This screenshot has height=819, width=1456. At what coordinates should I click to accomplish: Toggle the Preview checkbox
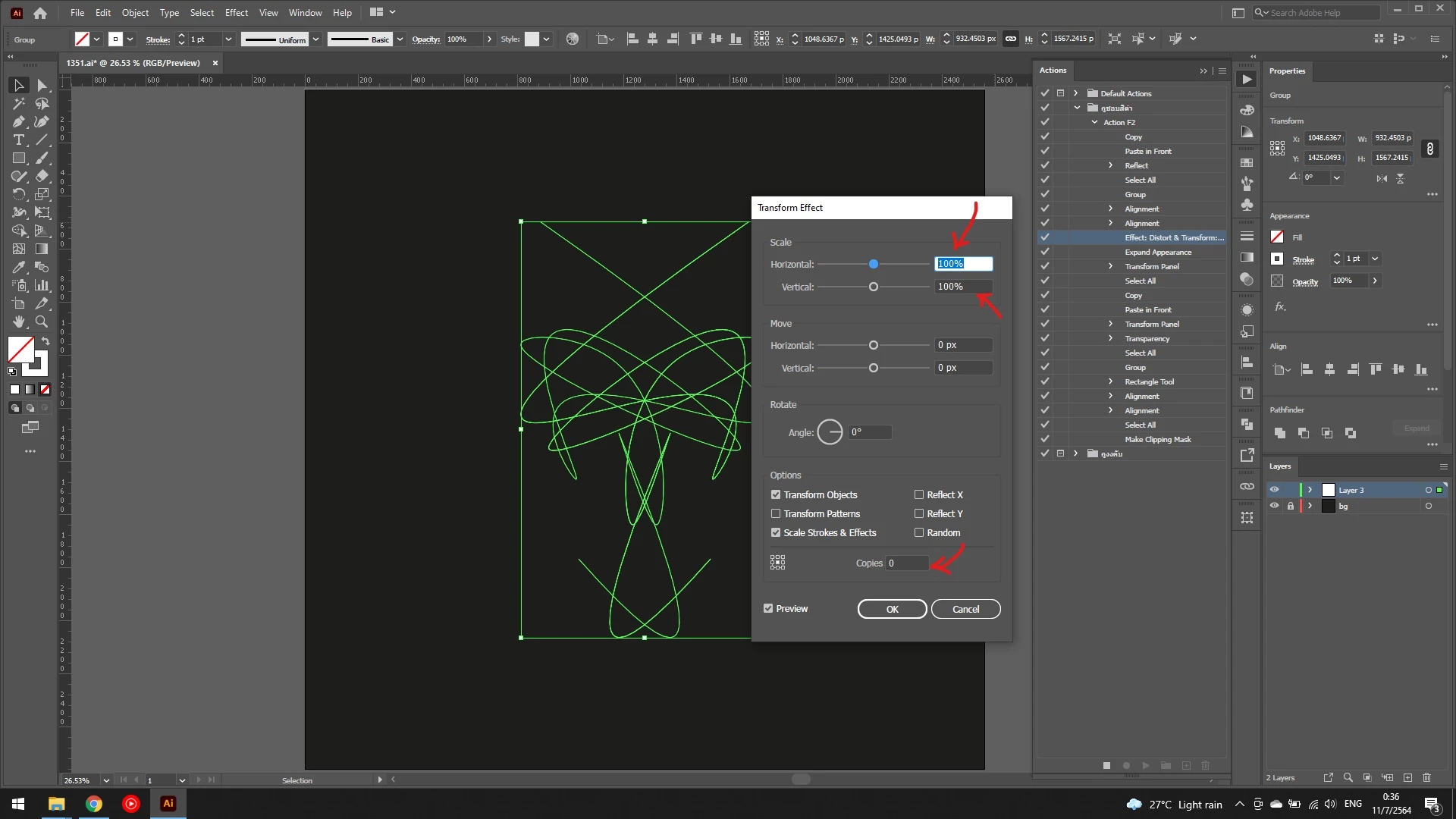pos(768,608)
